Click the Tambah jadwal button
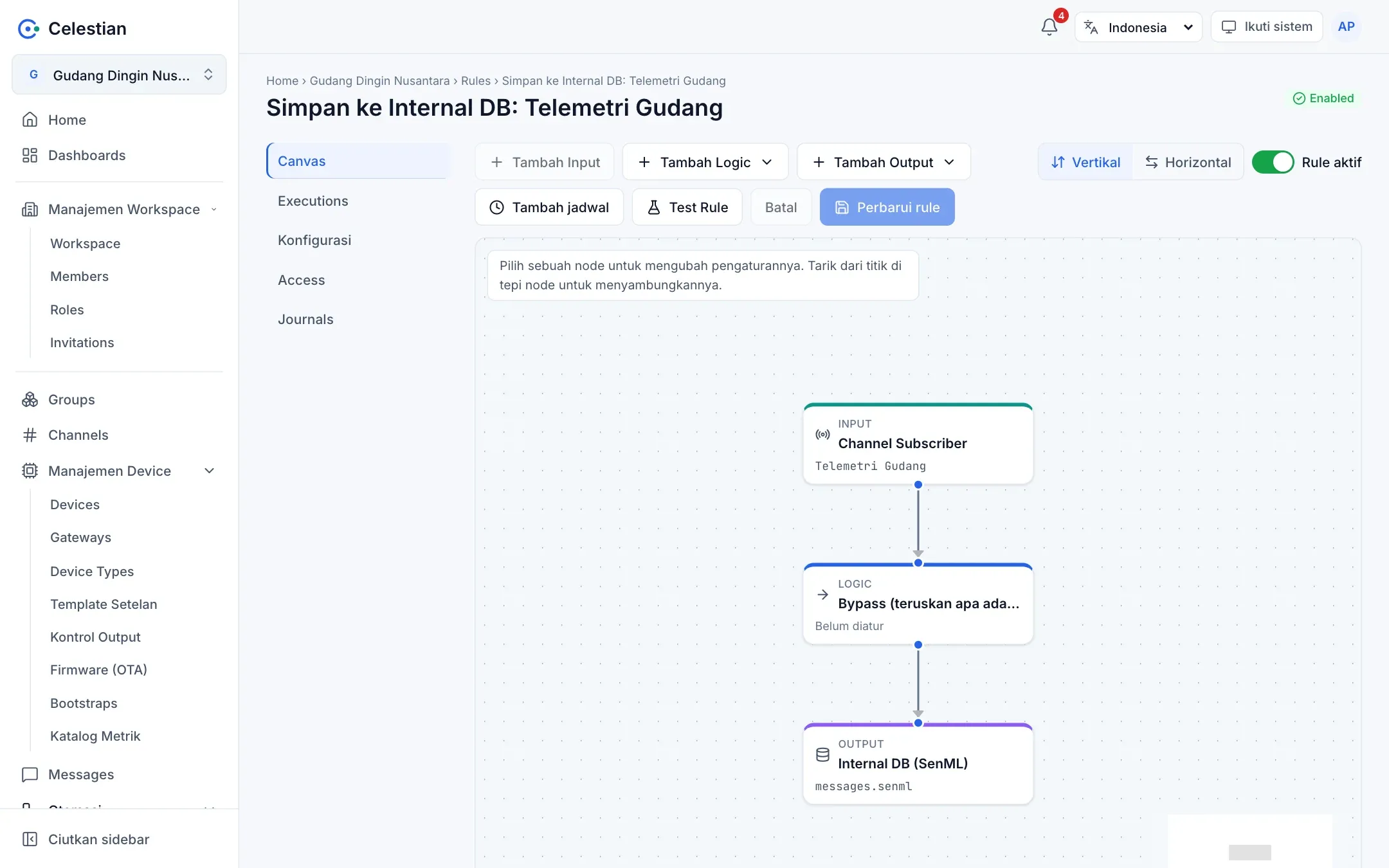The image size is (1389, 868). (549, 207)
